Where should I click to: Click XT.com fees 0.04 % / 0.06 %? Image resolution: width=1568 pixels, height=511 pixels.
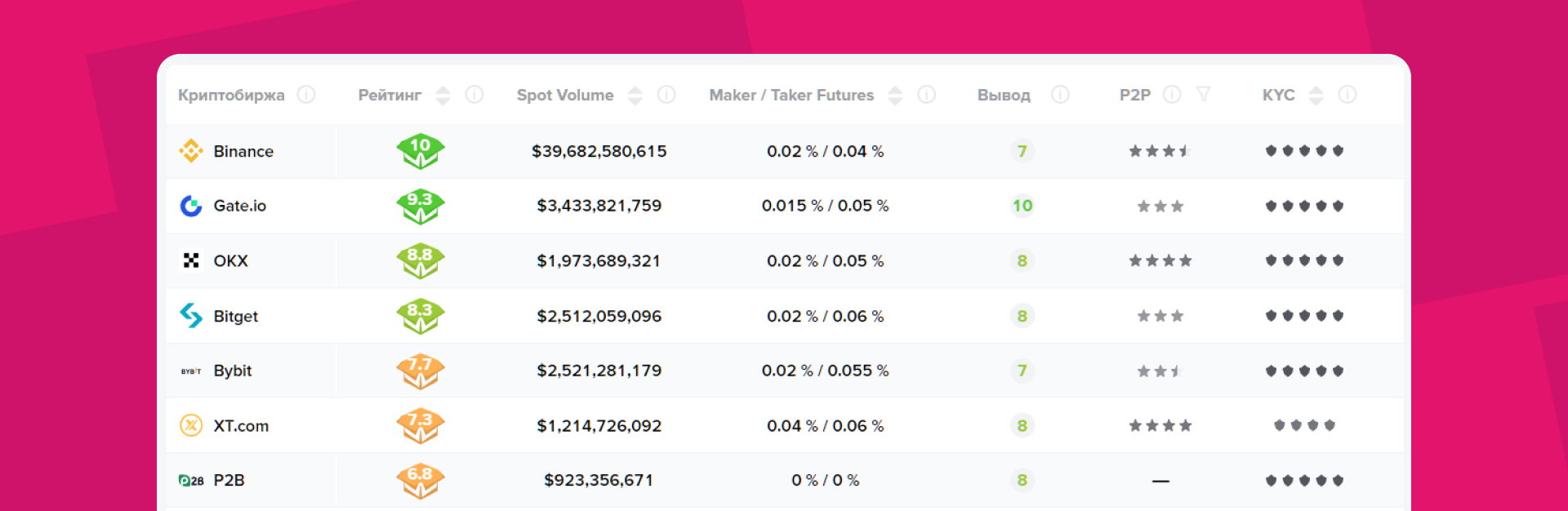[826, 425]
